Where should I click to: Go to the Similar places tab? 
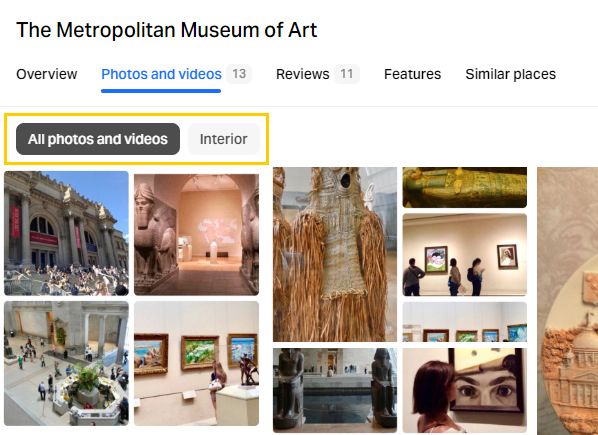(x=510, y=74)
